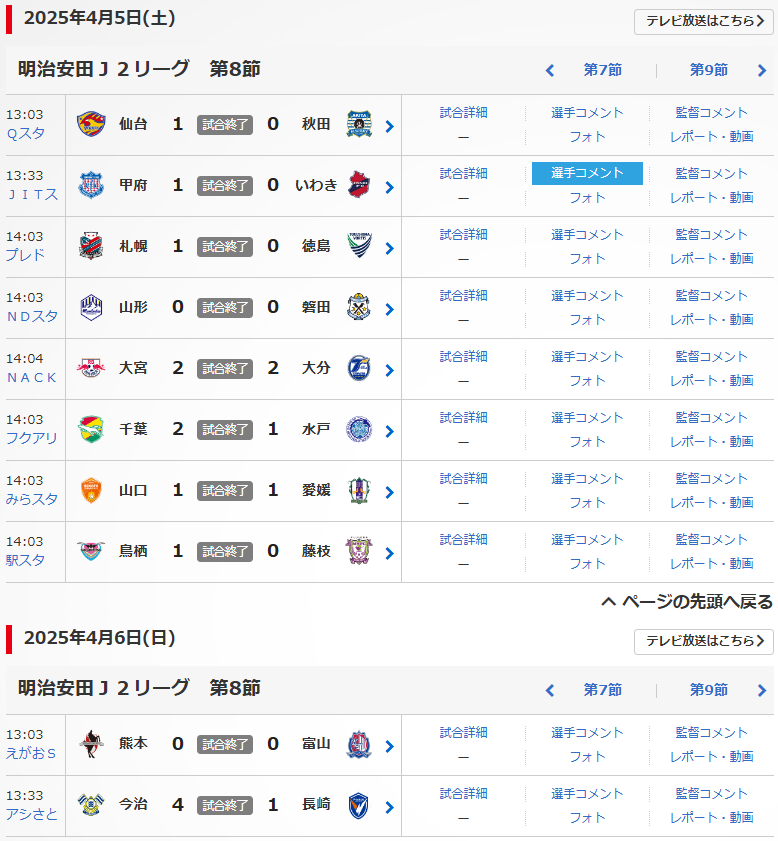778x841 pixels.
Task: Click the Kofu team crest icon
Action: (x=91, y=186)
